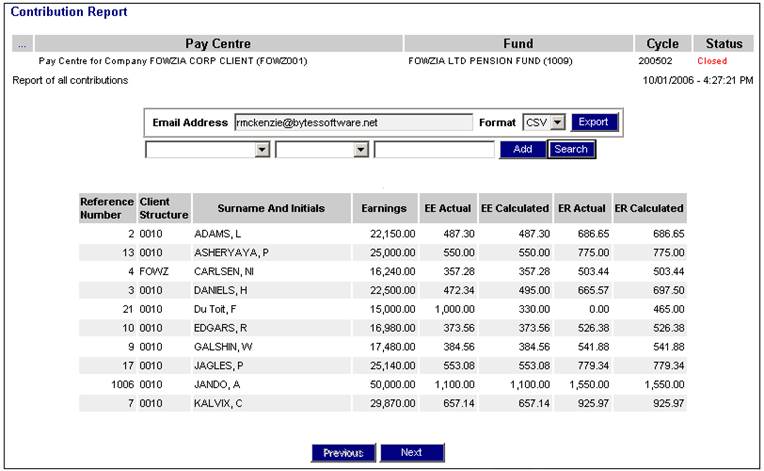The width and height of the screenshot is (764, 471).
Task: Click the search criteria text field
Action: [x=434, y=150]
